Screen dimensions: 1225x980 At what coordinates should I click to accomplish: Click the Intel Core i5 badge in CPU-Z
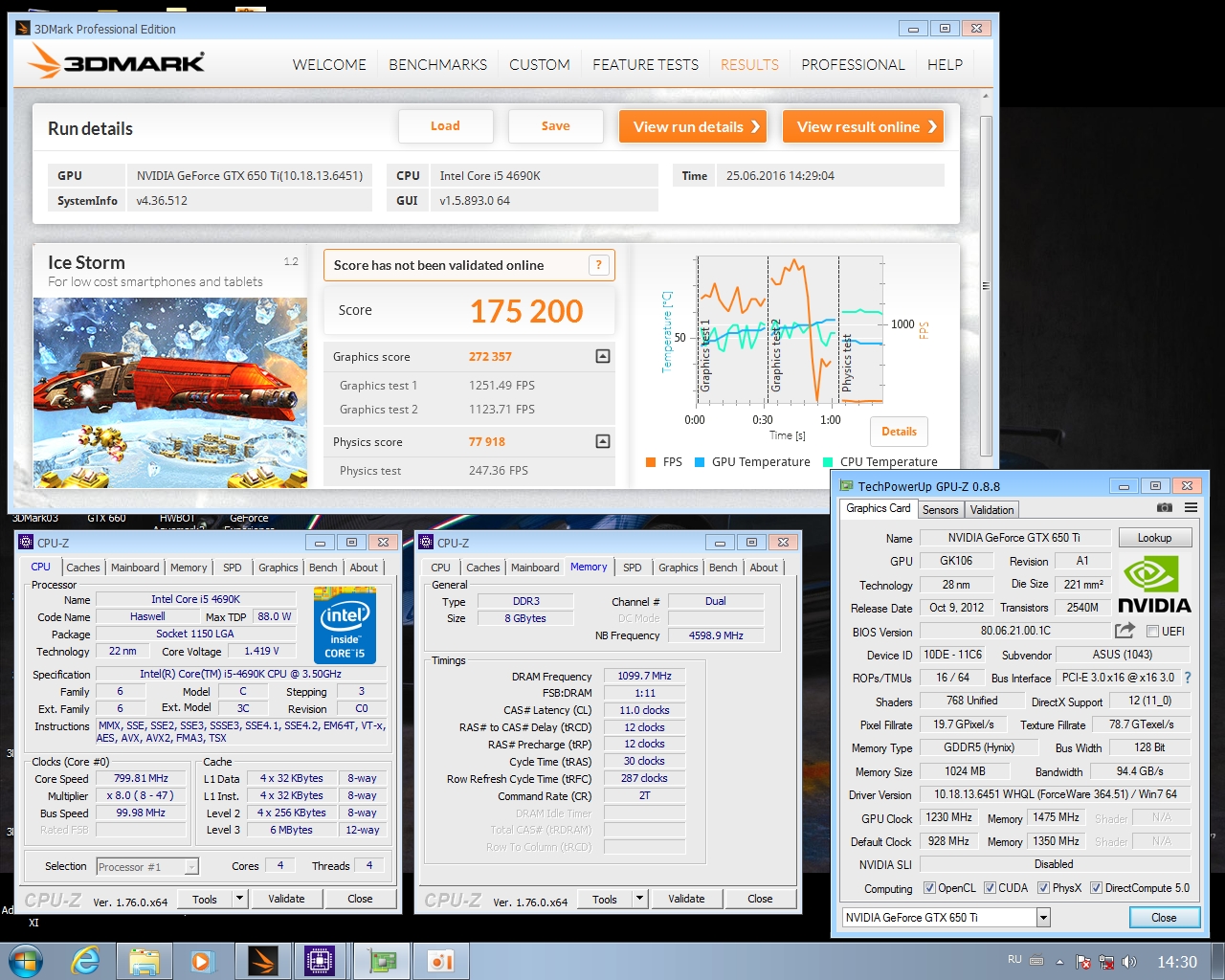coord(345,625)
